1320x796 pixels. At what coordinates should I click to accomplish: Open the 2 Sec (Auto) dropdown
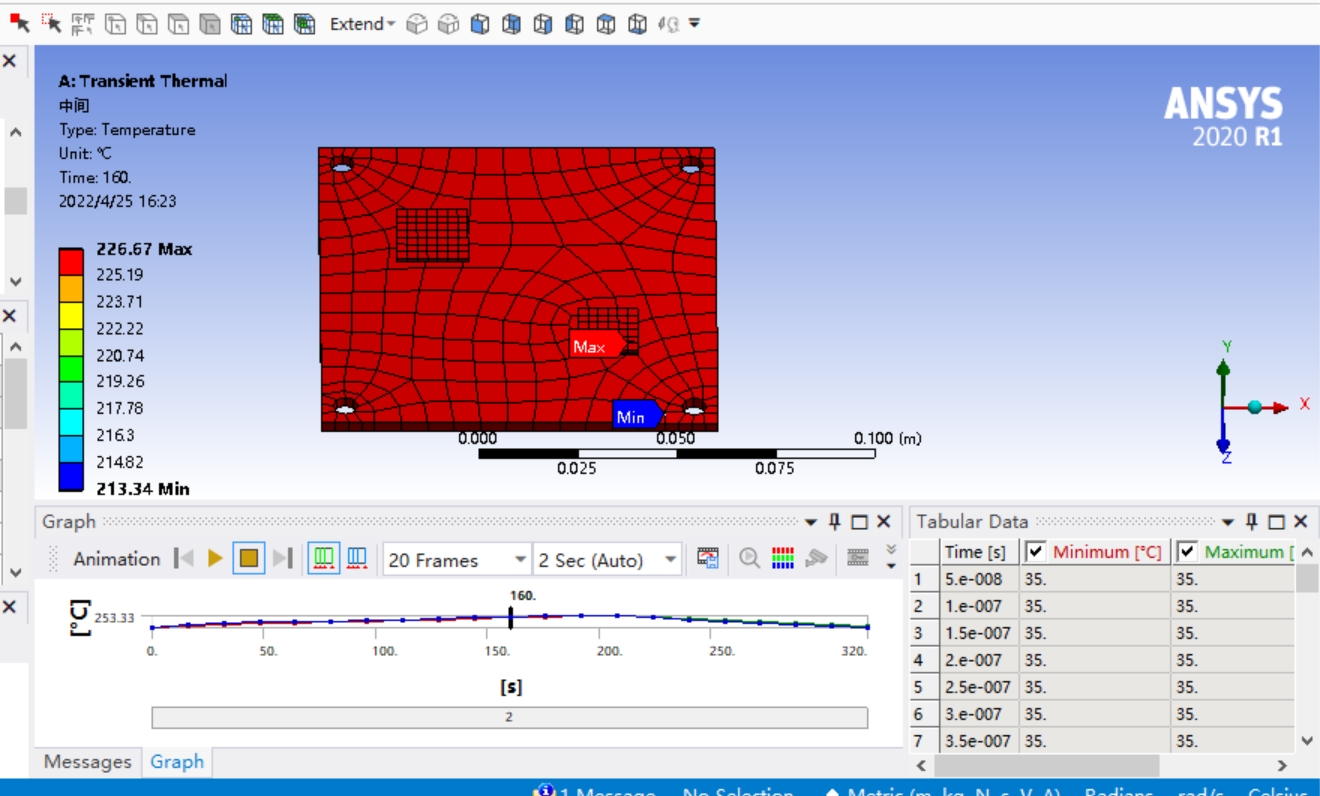[671, 560]
